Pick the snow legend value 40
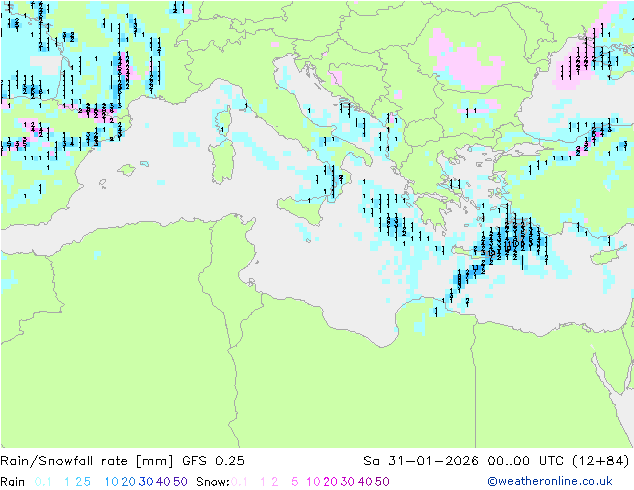634x490 pixels. point(365,482)
